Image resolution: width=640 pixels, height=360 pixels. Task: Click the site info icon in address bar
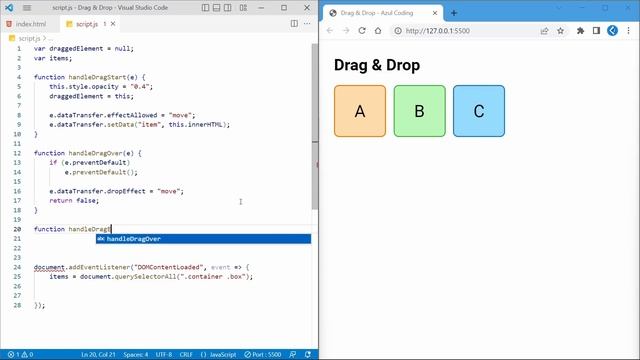[x=398, y=31]
